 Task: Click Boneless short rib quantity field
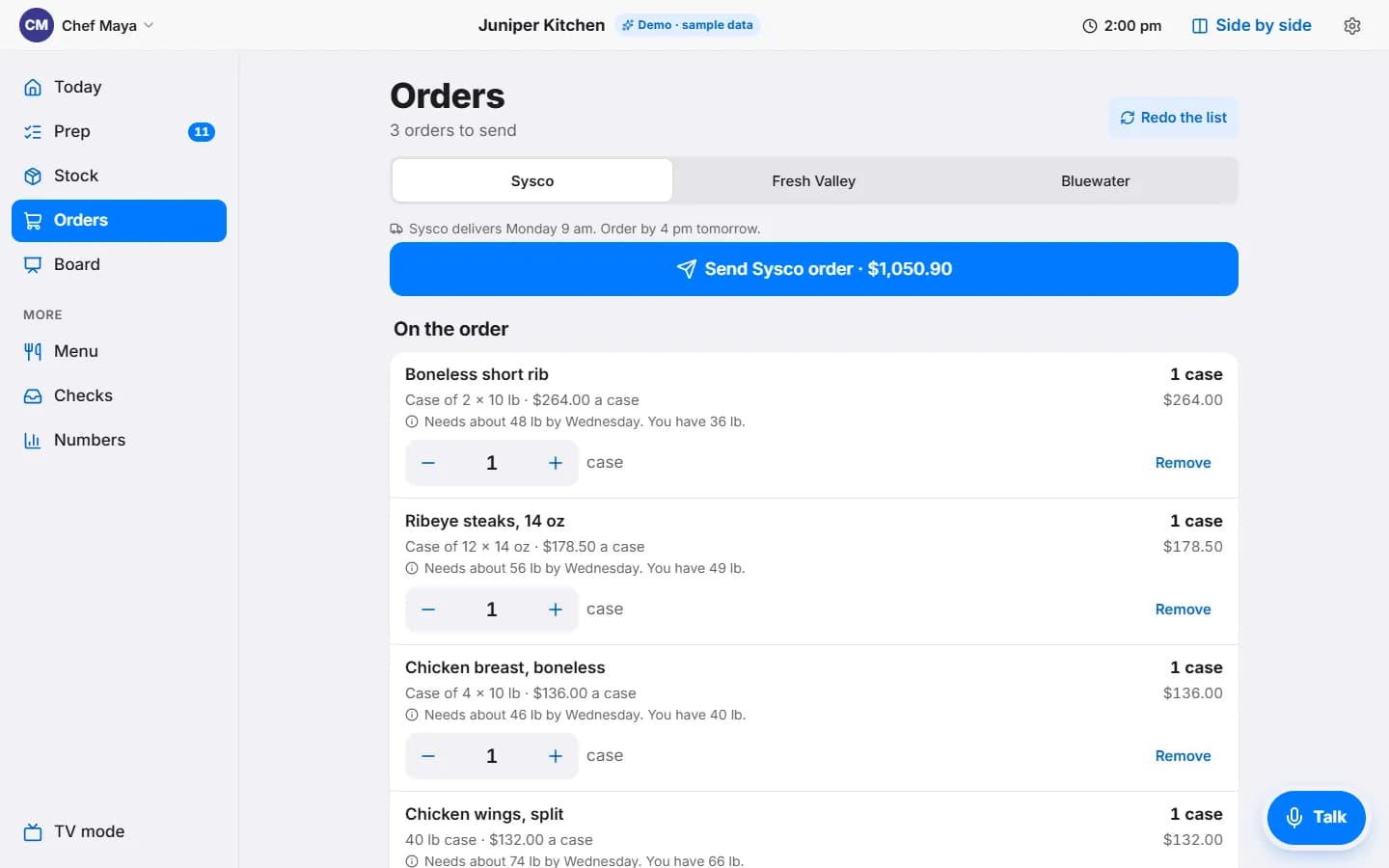[492, 463]
